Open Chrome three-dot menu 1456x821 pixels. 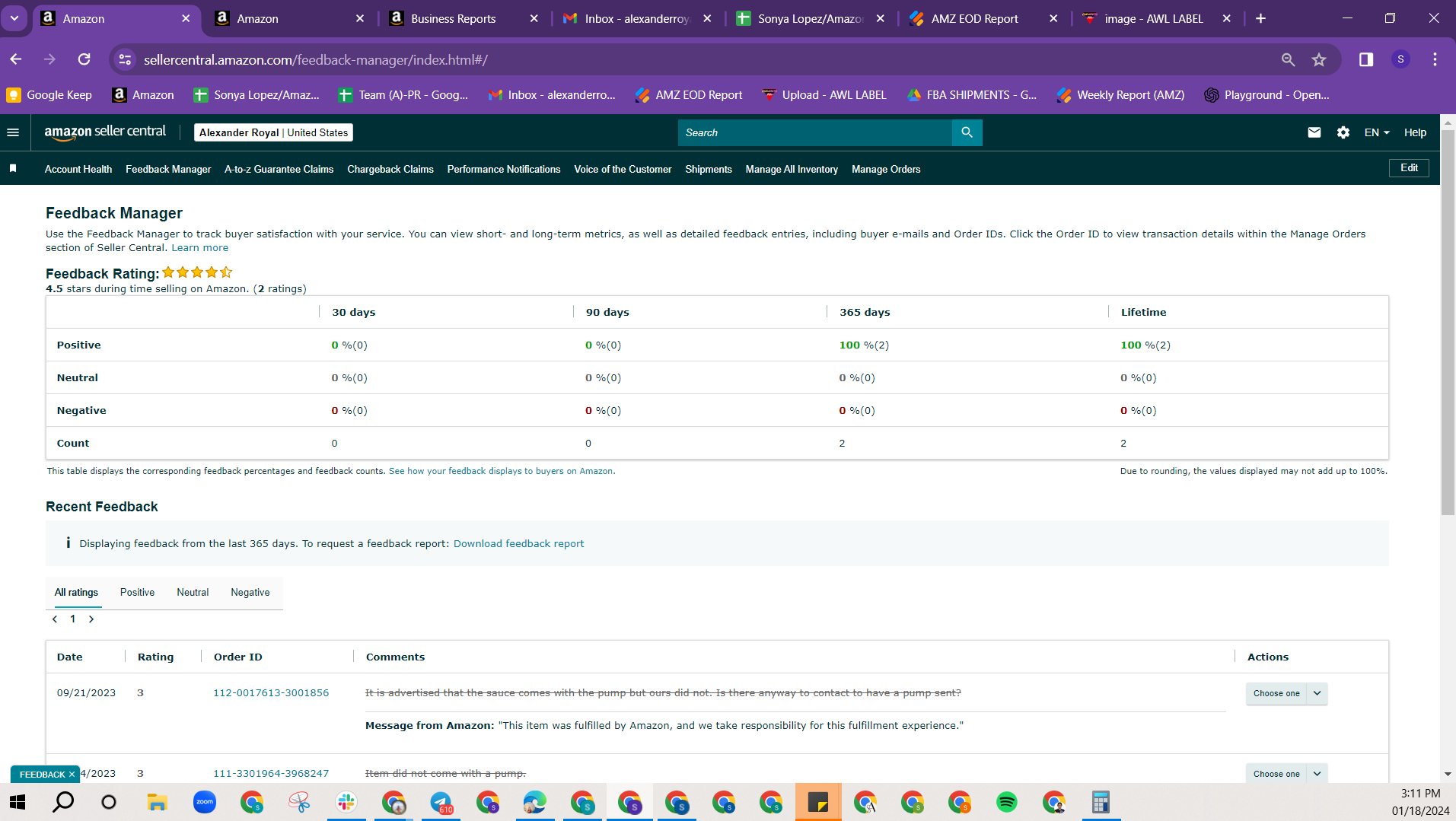(1435, 59)
